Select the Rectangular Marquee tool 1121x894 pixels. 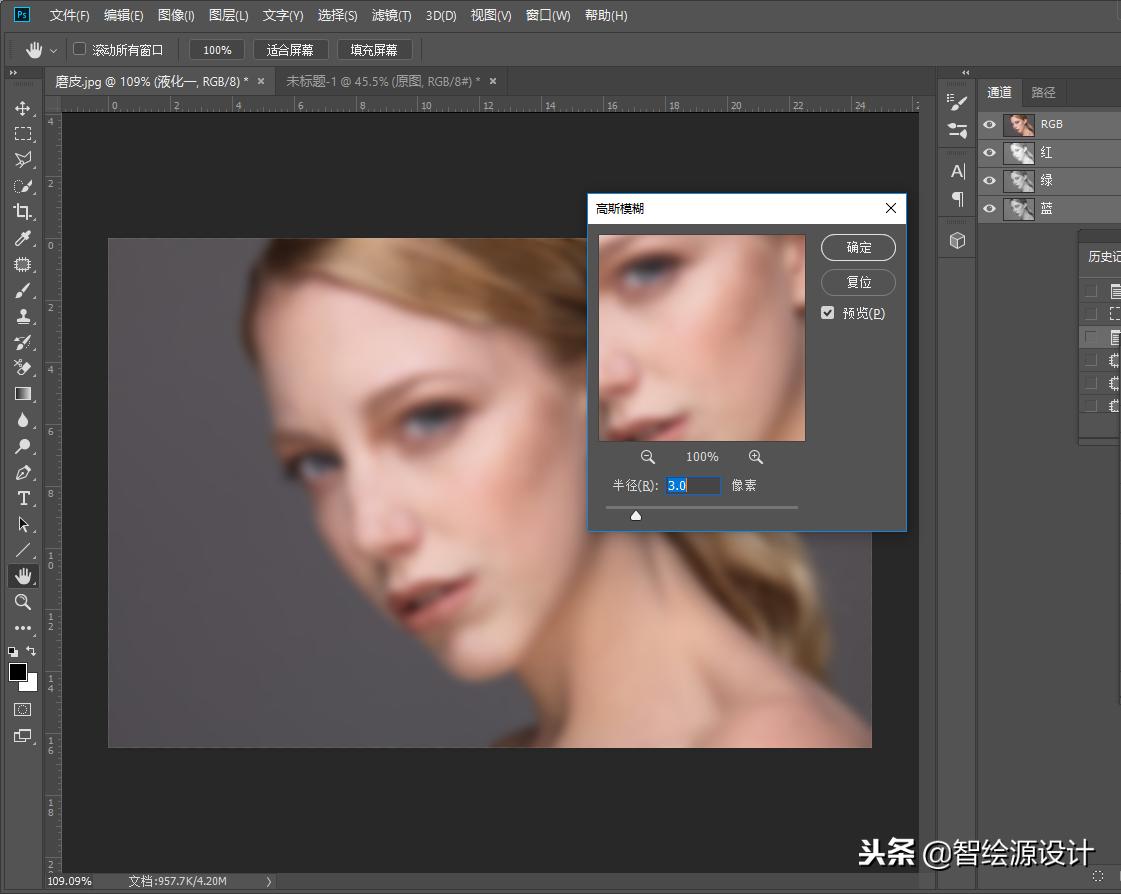click(x=22, y=134)
